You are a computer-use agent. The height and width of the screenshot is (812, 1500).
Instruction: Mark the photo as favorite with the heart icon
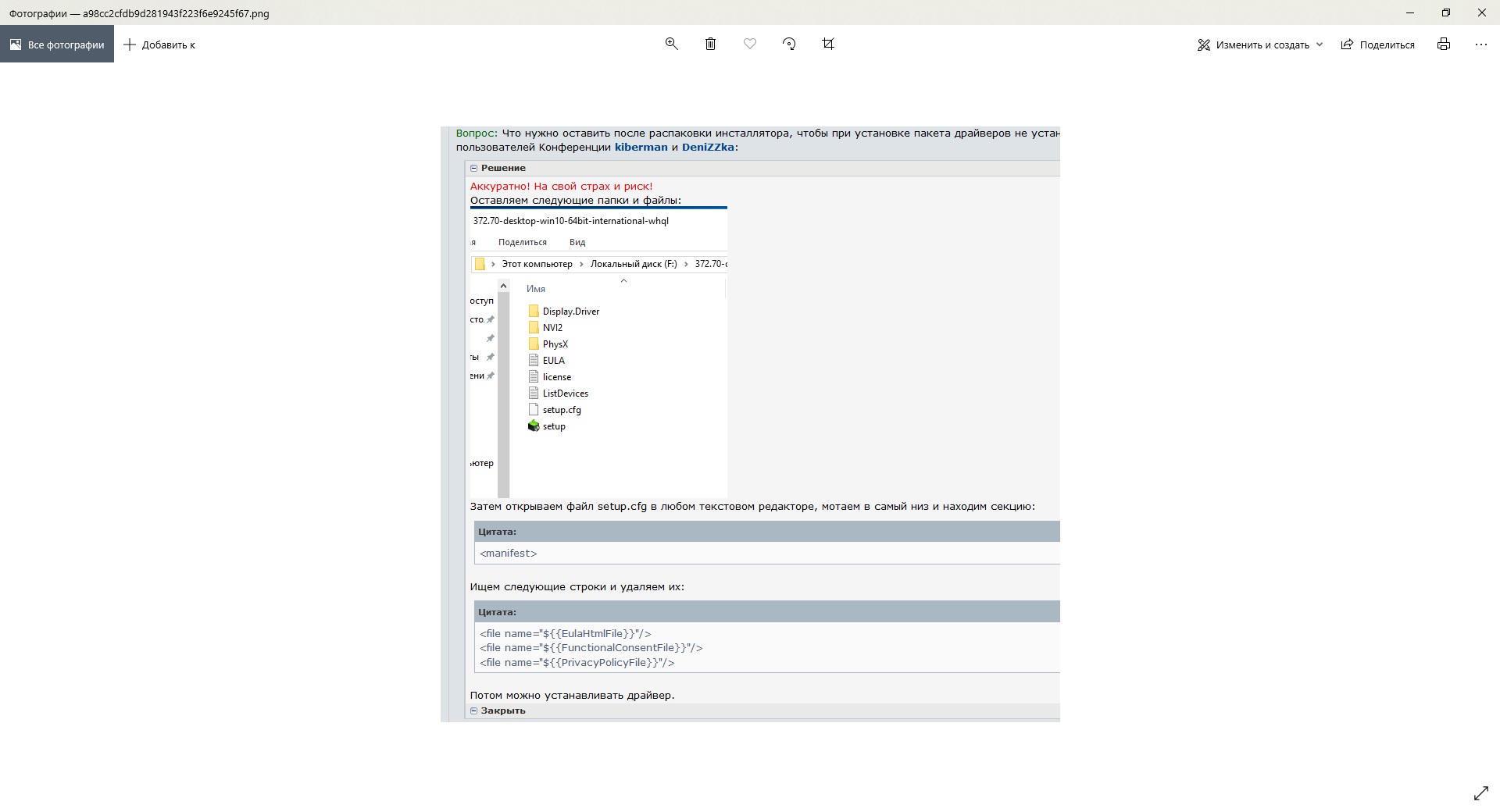(750, 44)
